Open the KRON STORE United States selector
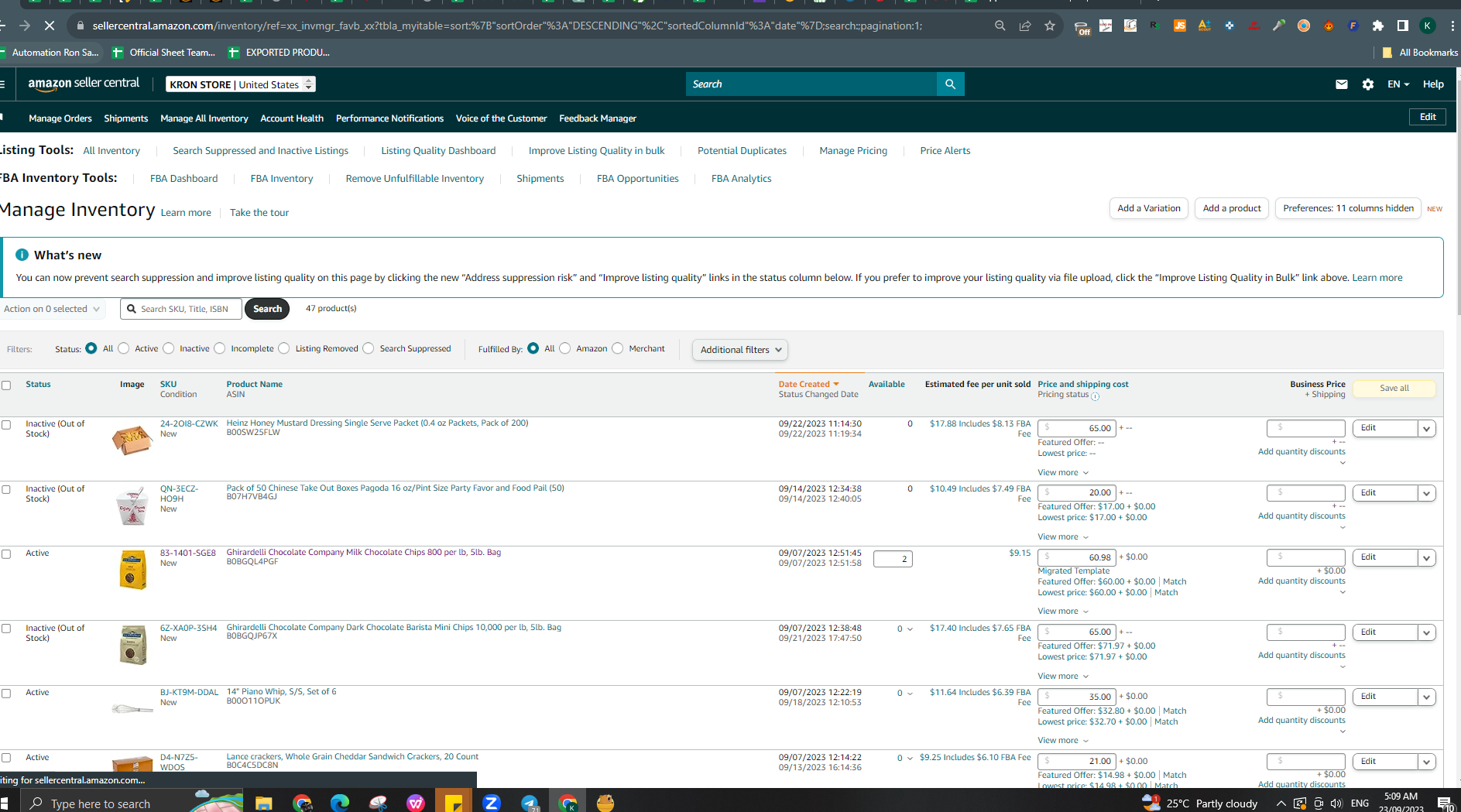 click(x=241, y=84)
